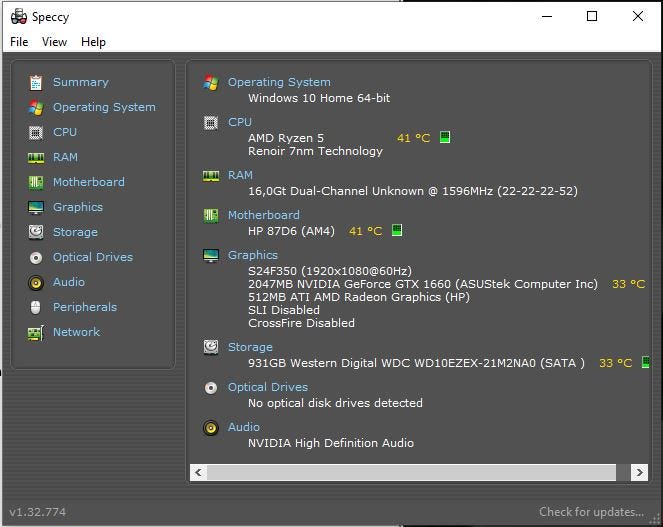This screenshot has height=527, width=663.
Task: Click the horizontal scrollbar thumb
Action: click(x=411, y=472)
